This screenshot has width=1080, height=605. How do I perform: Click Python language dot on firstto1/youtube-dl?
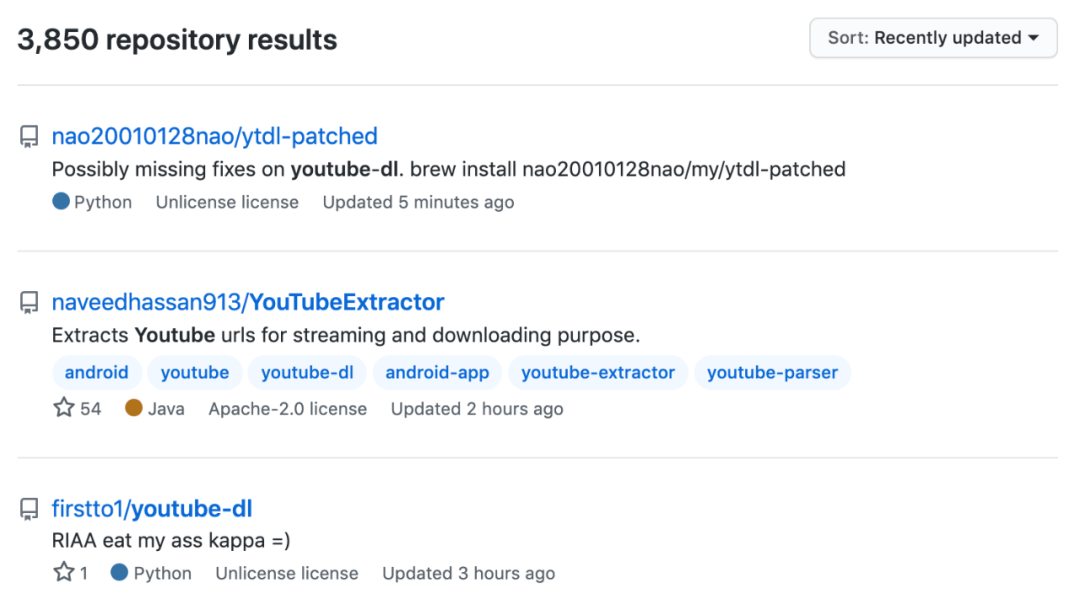(x=120, y=573)
